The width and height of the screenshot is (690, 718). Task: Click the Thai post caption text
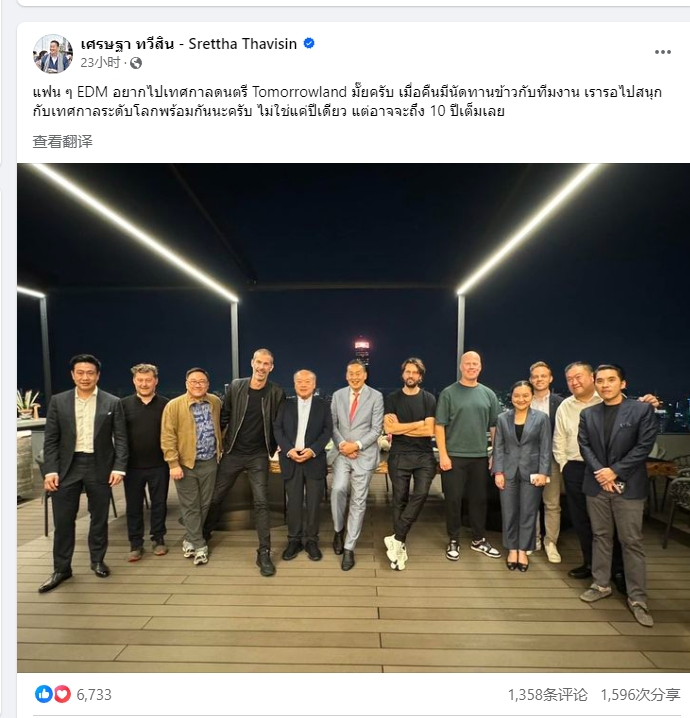point(347,102)
